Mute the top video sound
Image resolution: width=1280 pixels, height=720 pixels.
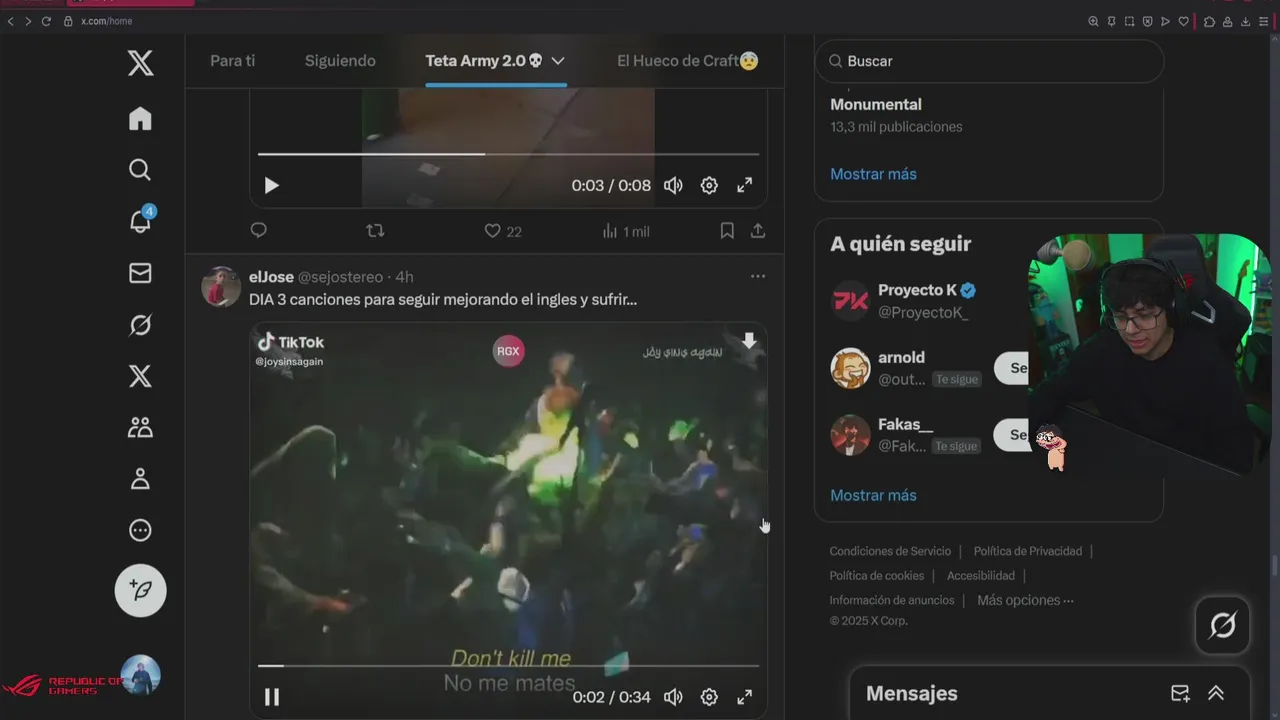674,186
